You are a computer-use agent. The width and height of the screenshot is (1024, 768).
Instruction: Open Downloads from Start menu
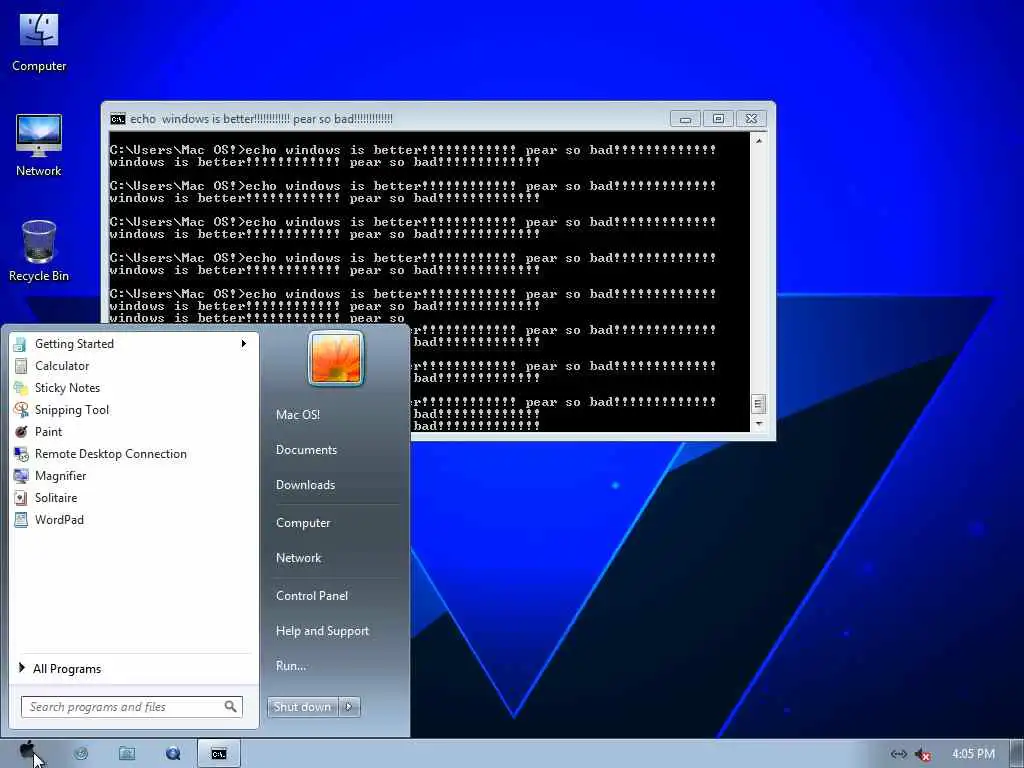point(305,485)
